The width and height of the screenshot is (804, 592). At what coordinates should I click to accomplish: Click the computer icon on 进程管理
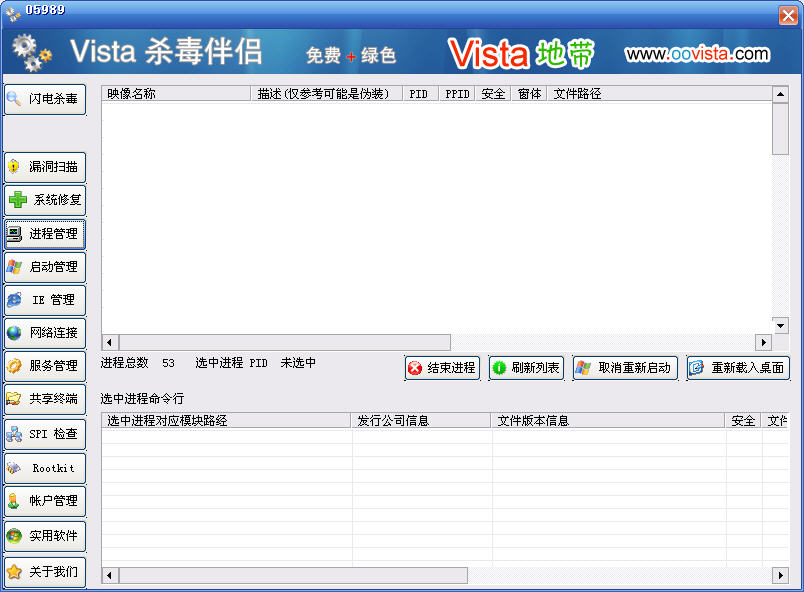[14, 234]
